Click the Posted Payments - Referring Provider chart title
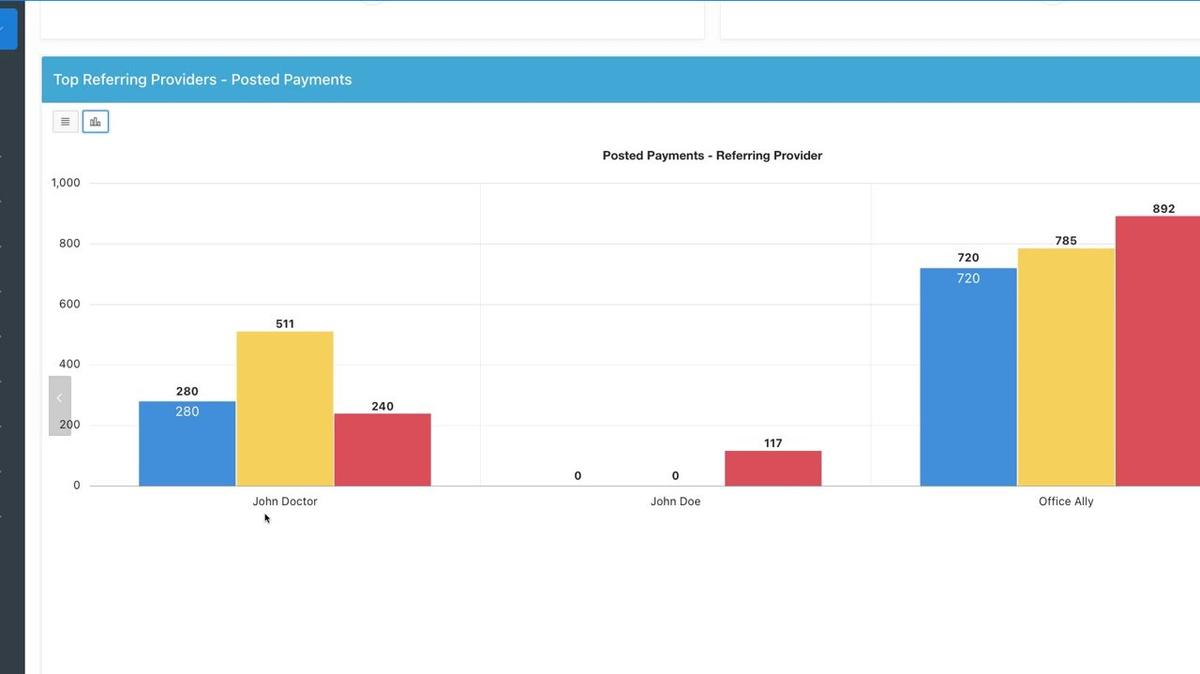This screenshot has height=674, width=1200. pos(712,156)
